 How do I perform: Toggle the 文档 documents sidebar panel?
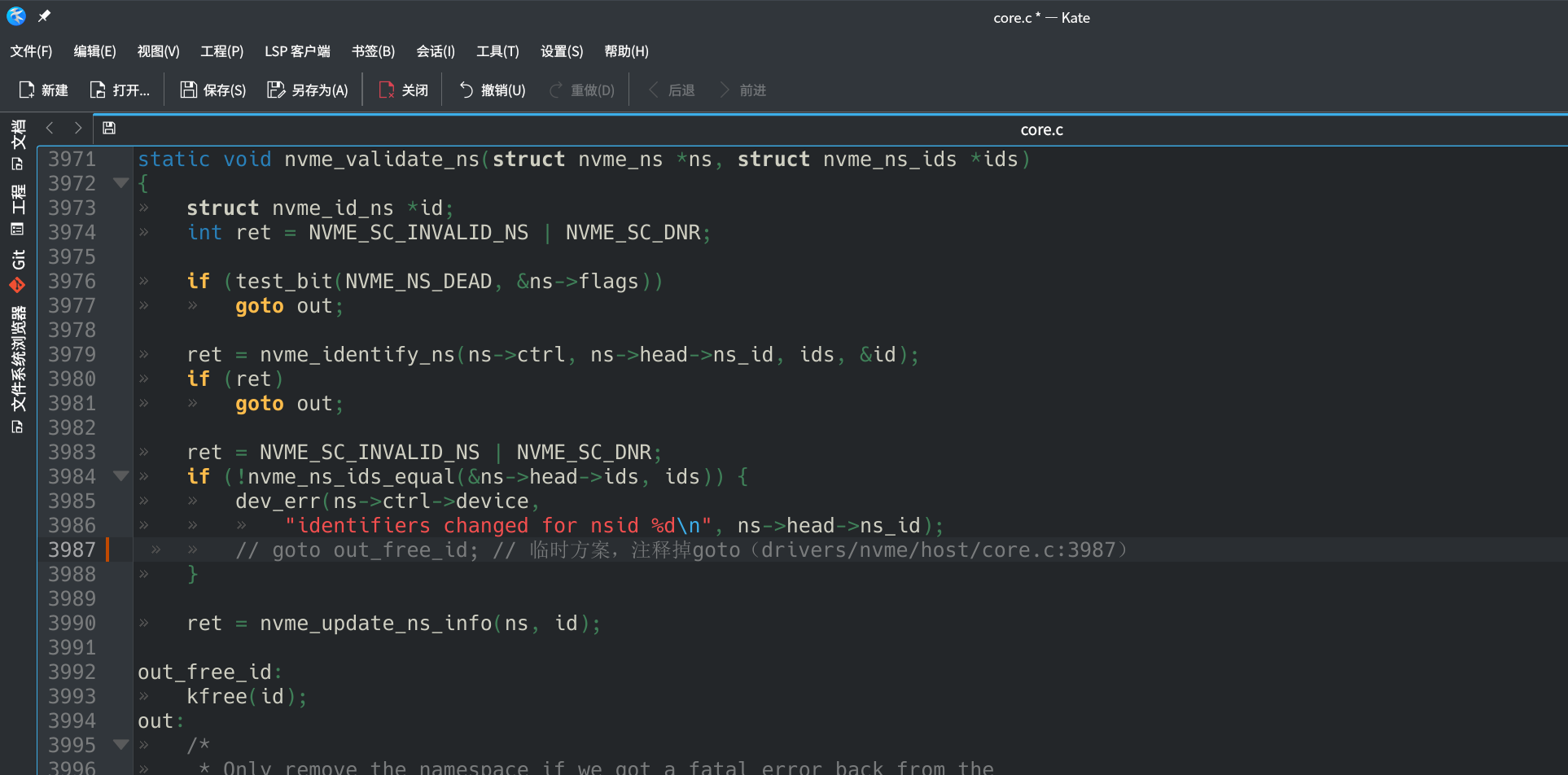[18, 142]
